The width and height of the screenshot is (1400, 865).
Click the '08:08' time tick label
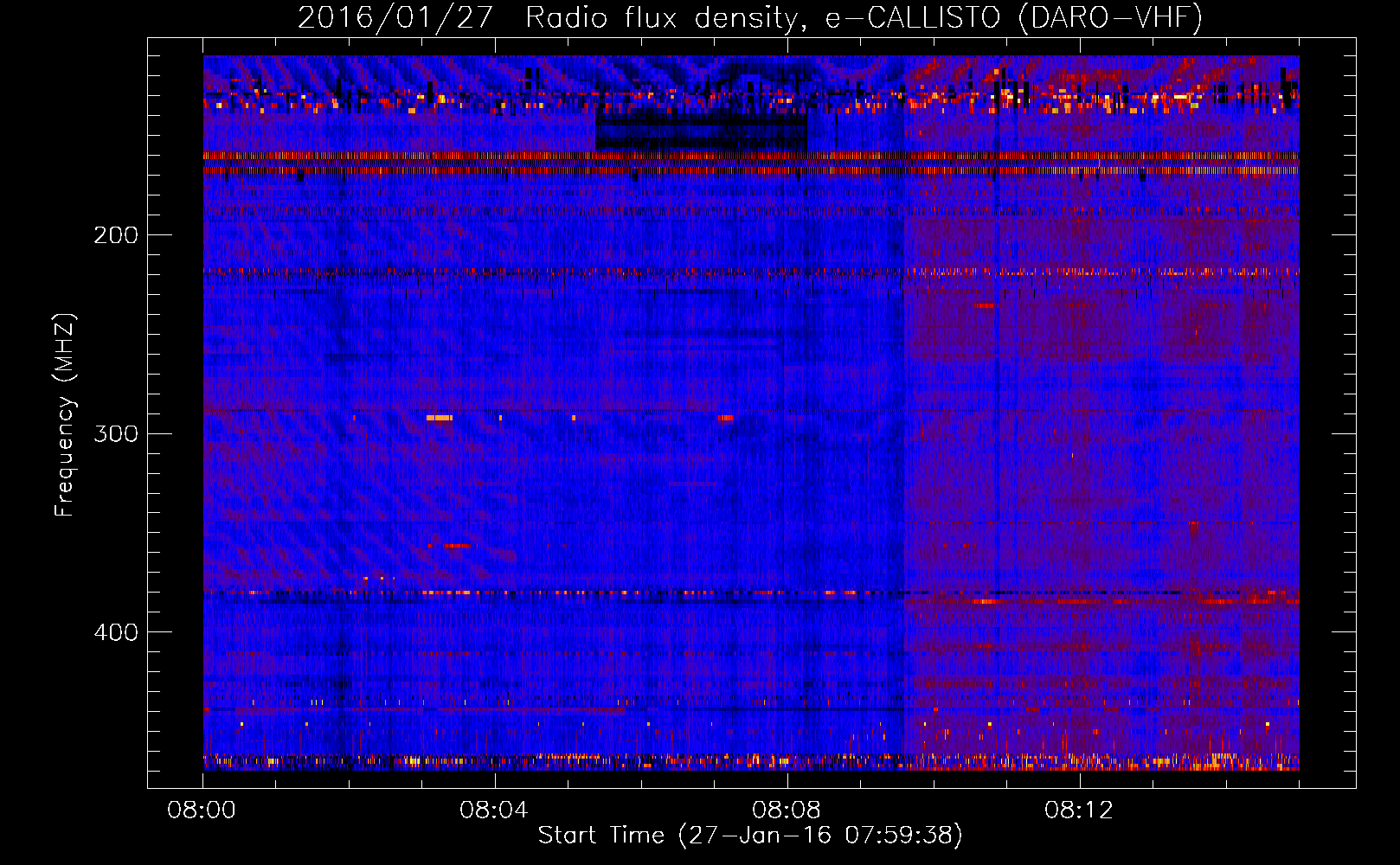(x=786, y=811)
